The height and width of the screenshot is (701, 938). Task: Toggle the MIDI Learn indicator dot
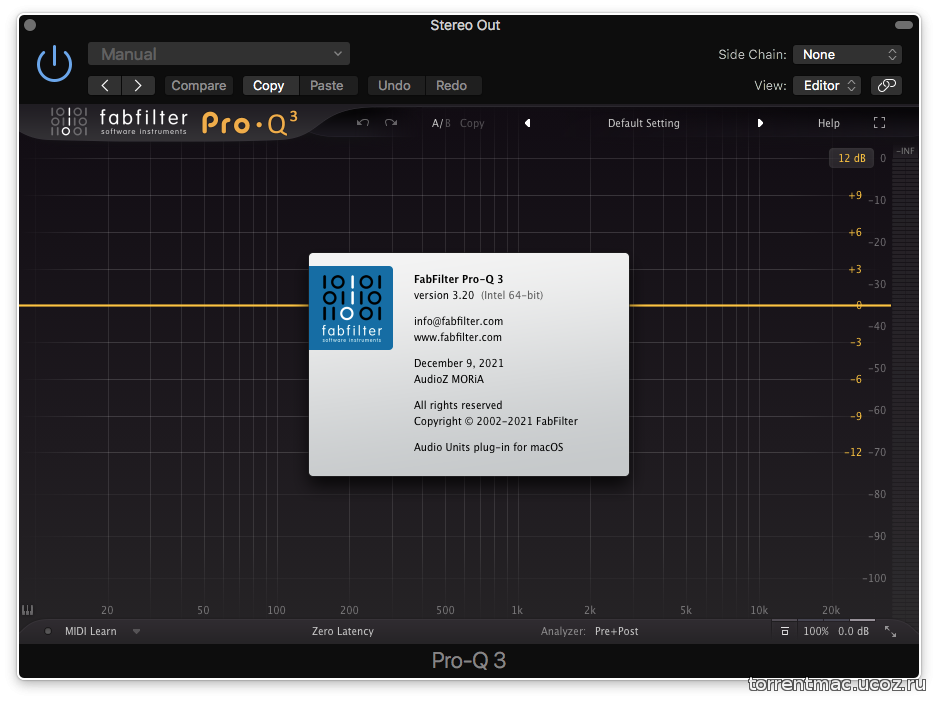48,631
